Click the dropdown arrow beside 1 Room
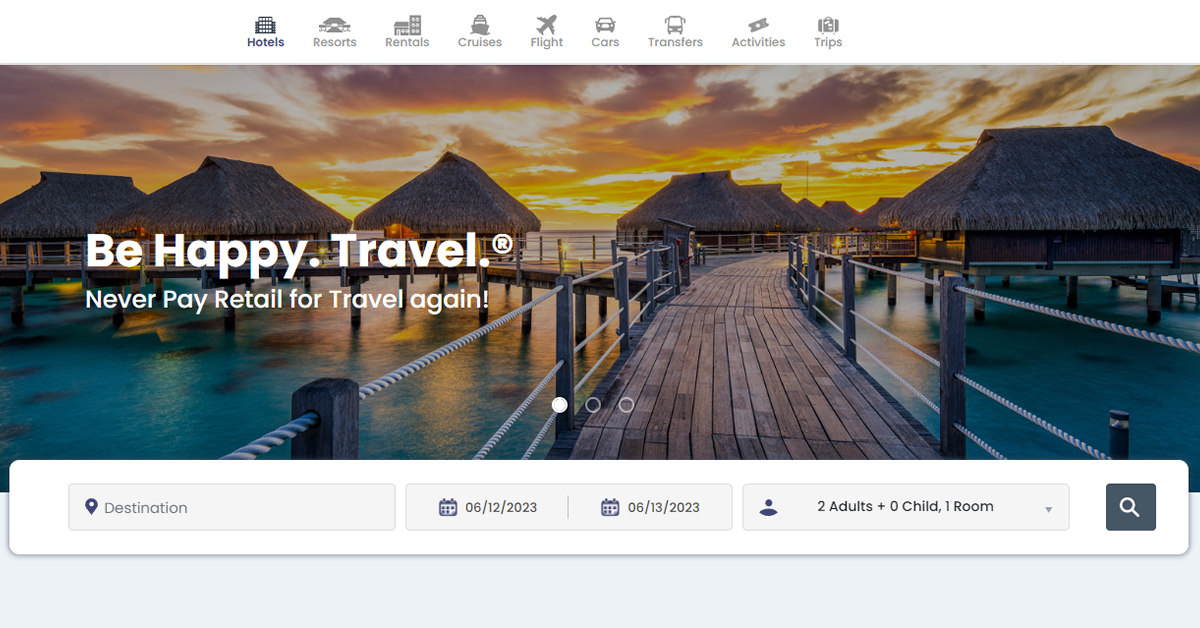 [x=1048, y=509]
